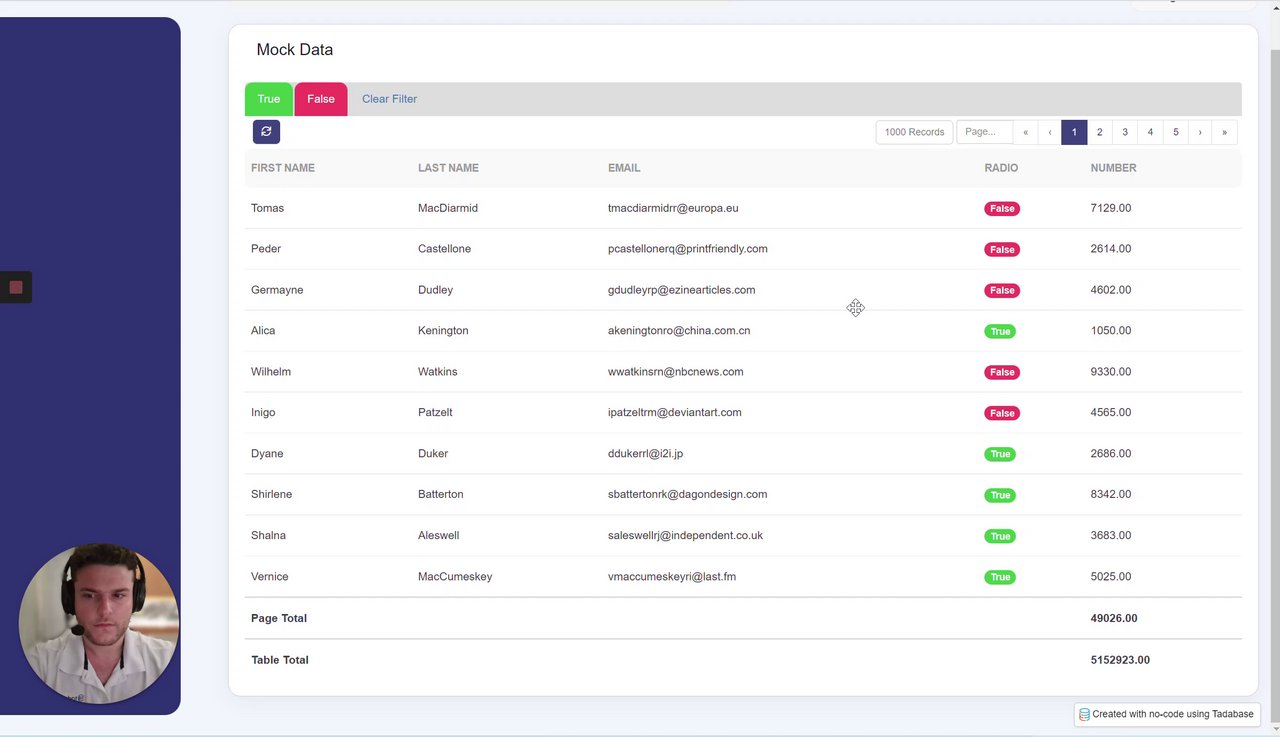Screen dimensions: 1280x737
Task: Jump to last page double-right arrow
Action: coord(1224,132)
